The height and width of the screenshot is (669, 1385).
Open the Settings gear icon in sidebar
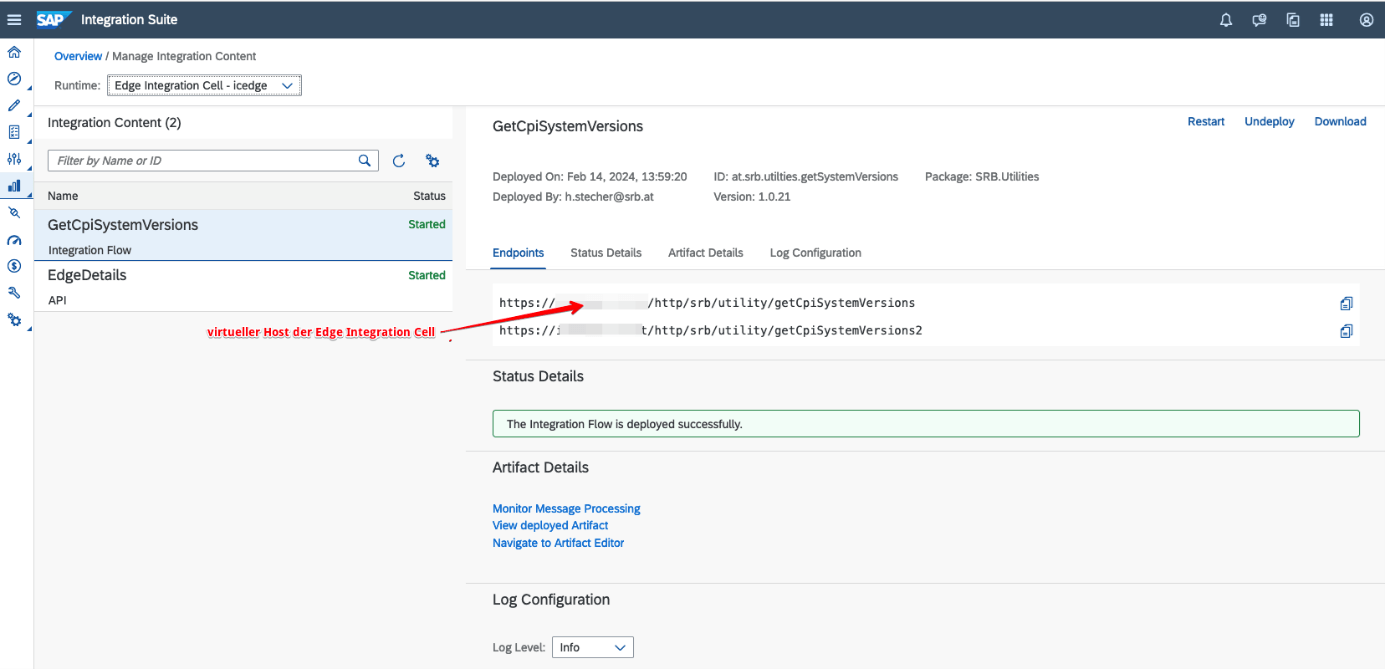point(14,320)
